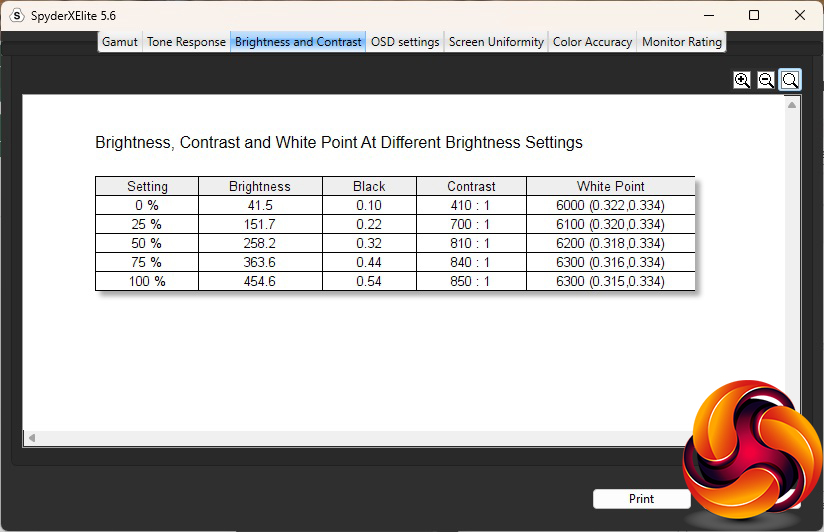Click the White Point column header

(610, 186)
